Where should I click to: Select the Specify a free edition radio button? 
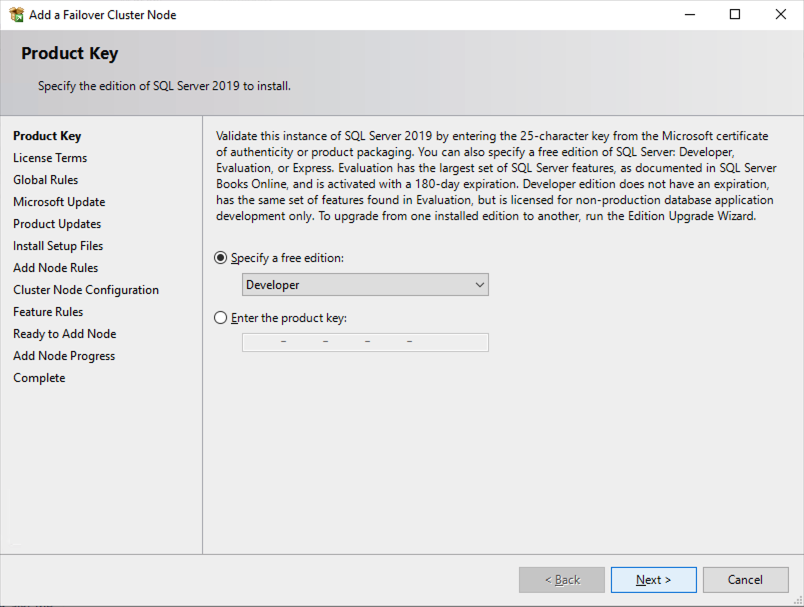(220, 258)
